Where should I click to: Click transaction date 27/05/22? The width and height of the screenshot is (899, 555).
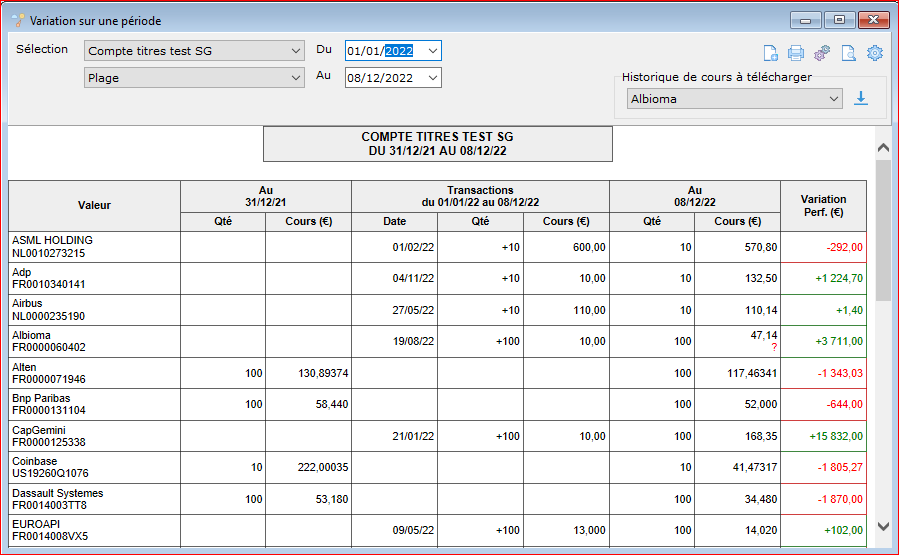coord(413,310)
